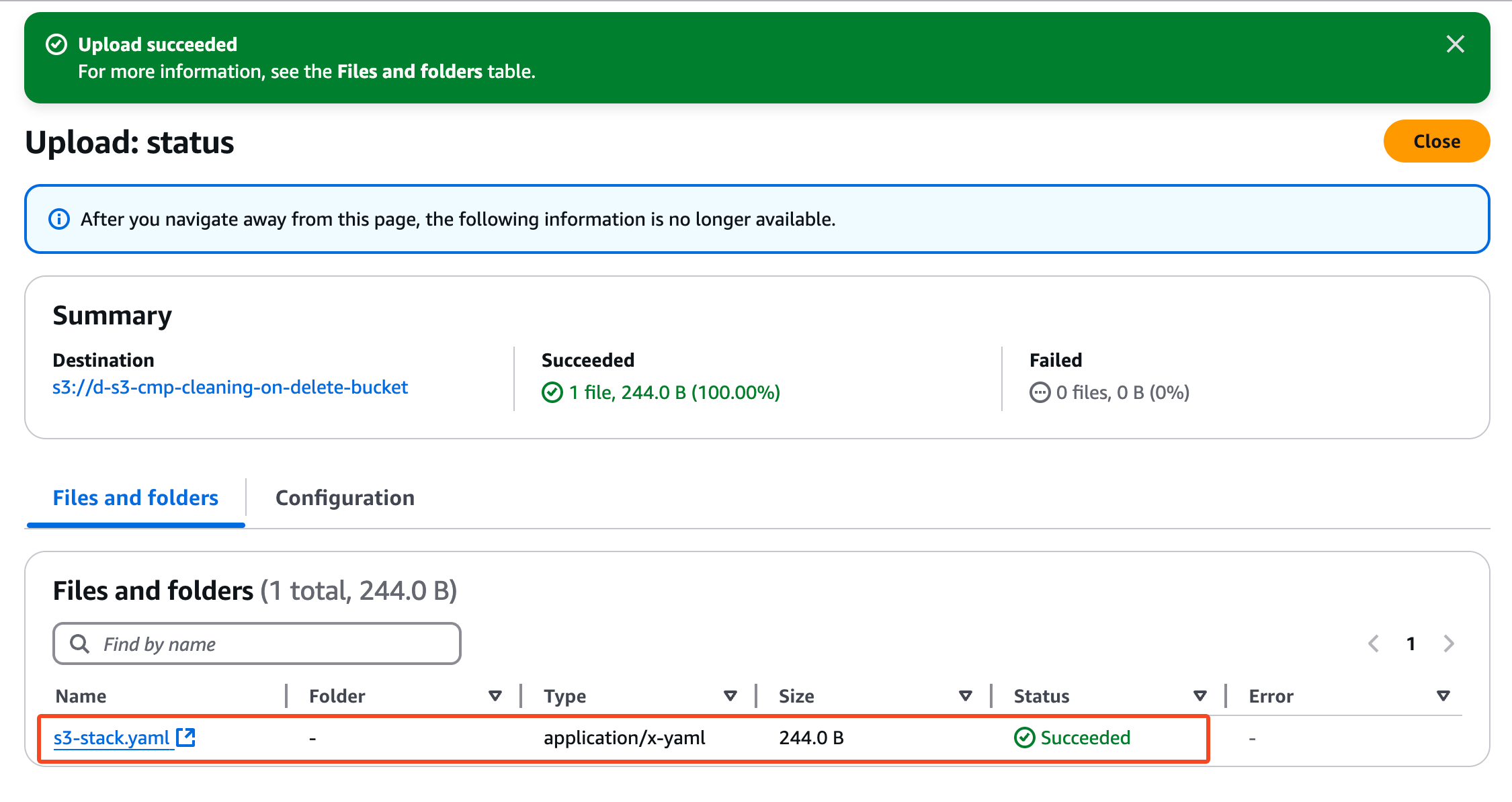This screenshot has height=802, width=1512.
Task: Select the Files and folders tab
Action: click(x=136, y=498)
